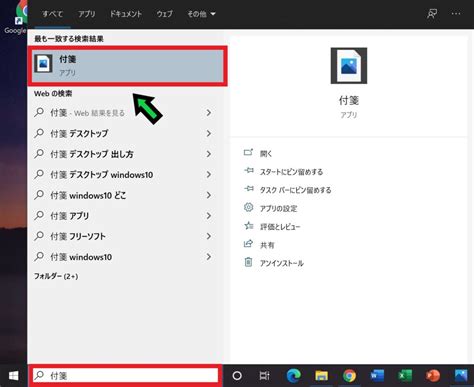Click the taskbar search box containing 付箋

coord(125,376)
